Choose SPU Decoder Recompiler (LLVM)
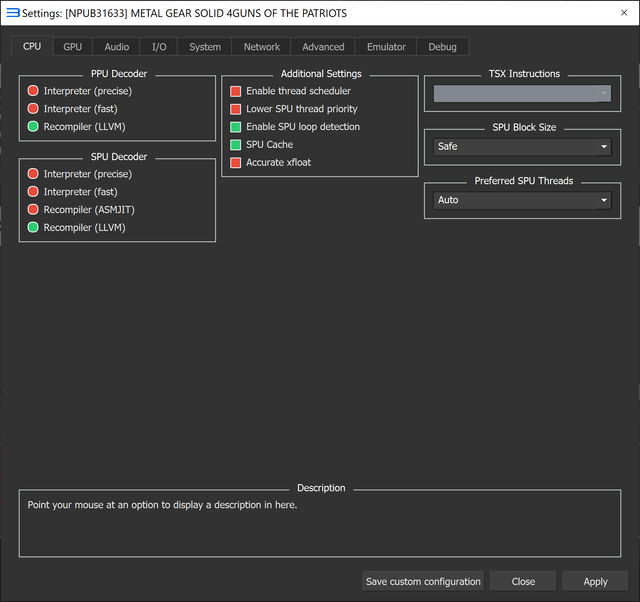Screen dimensions: 640x602 coord(76,228)
